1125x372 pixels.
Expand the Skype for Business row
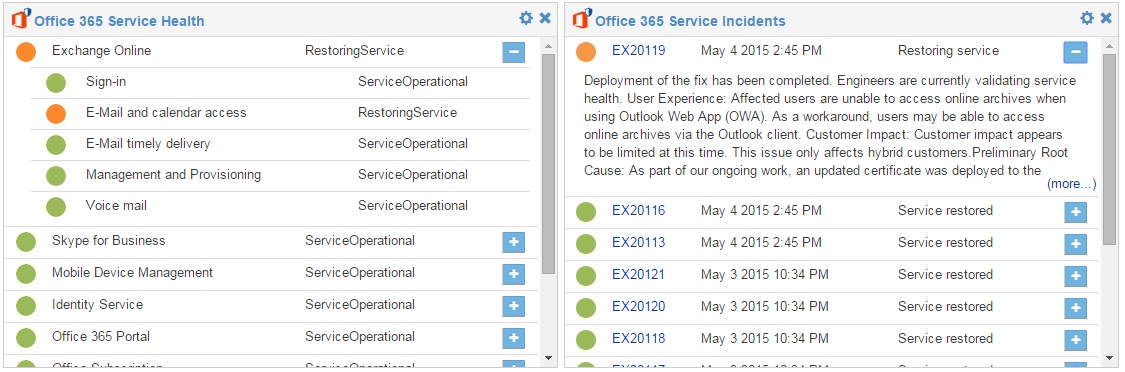click(514, 243)
